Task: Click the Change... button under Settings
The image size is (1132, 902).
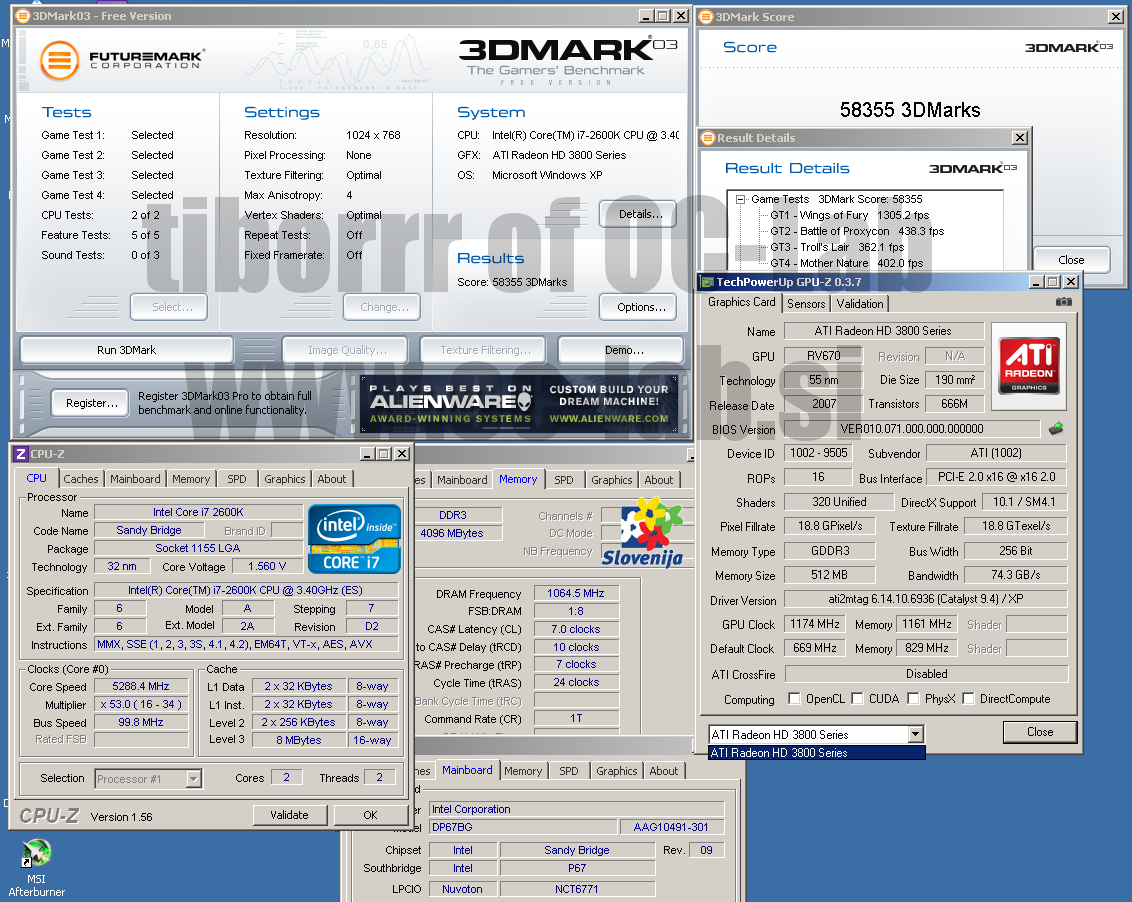Action: (382, 307)
